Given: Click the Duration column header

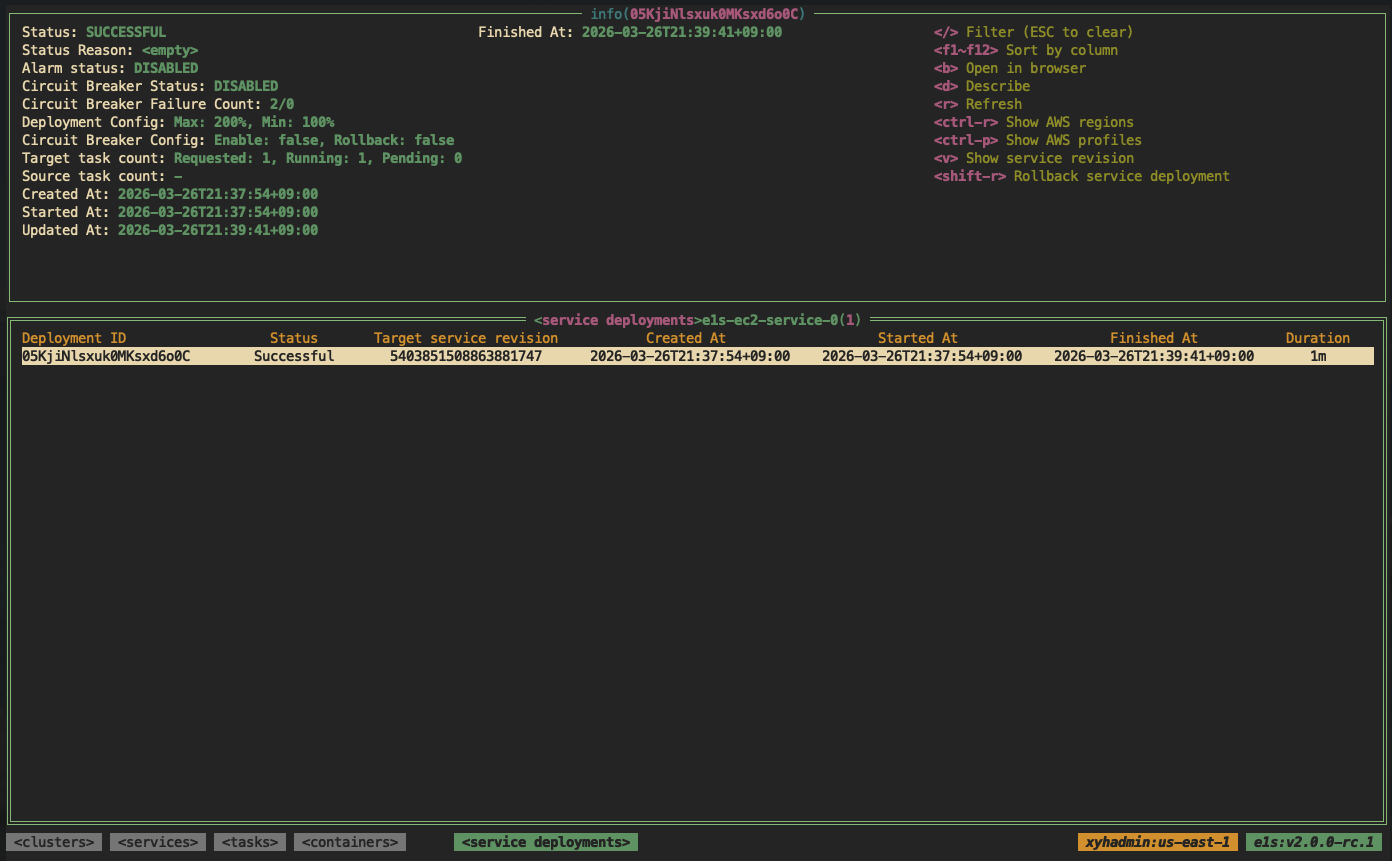Looking at the screenshot, I should [1318, 338].
